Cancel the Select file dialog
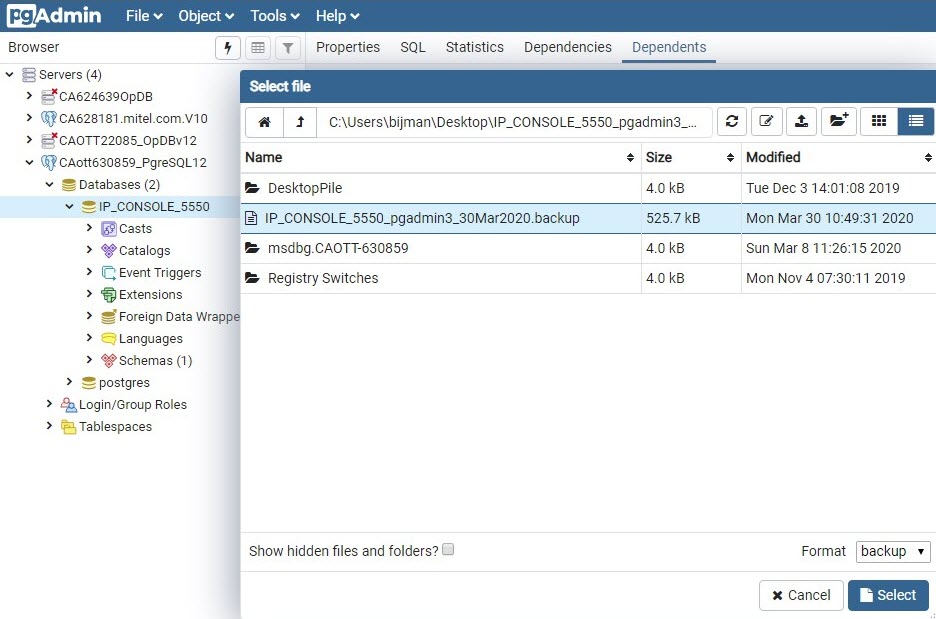The image size is (936, 619). click(800, 594)
